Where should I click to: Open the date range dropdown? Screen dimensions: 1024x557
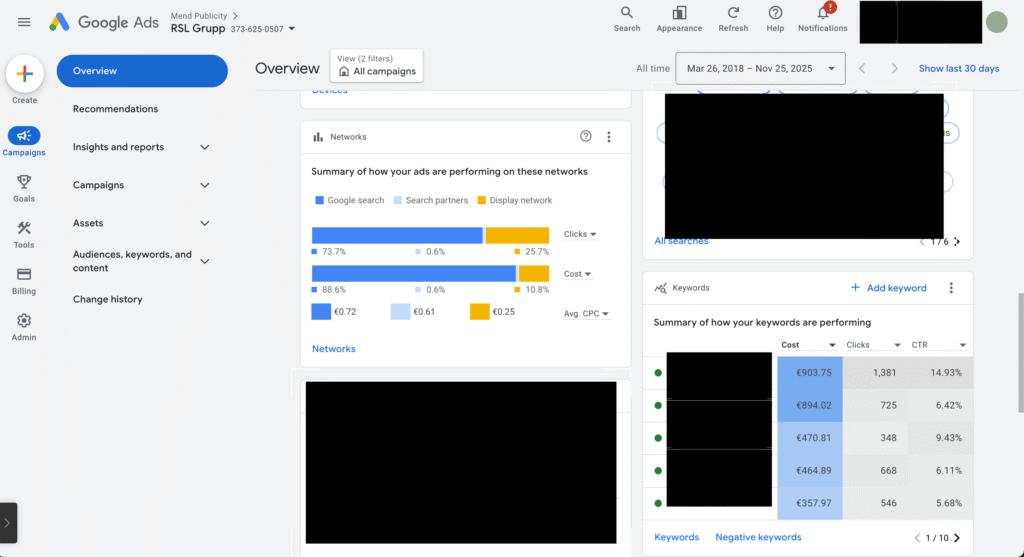click(760, 69)
